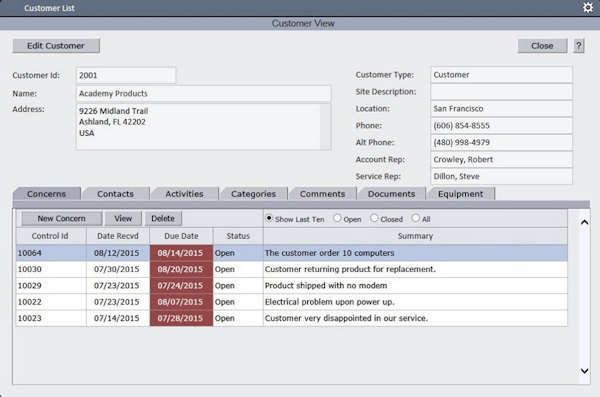Click summary 'The customer order 10 computers'
Viewport: 600px width, 397px height.
tap(329, 253)
